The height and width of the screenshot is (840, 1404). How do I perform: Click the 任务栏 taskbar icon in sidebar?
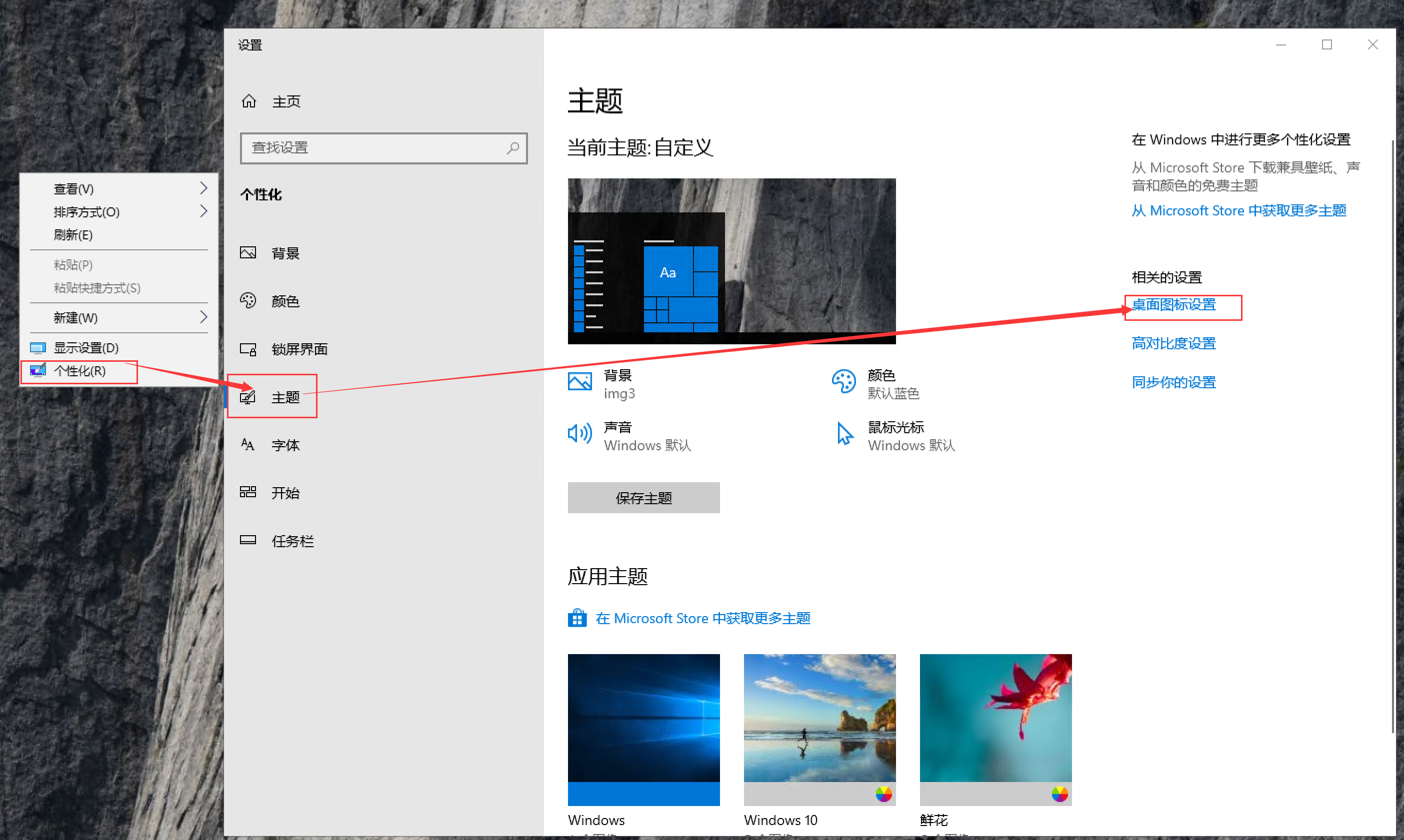pyautogui.click(x=248, y=540)
